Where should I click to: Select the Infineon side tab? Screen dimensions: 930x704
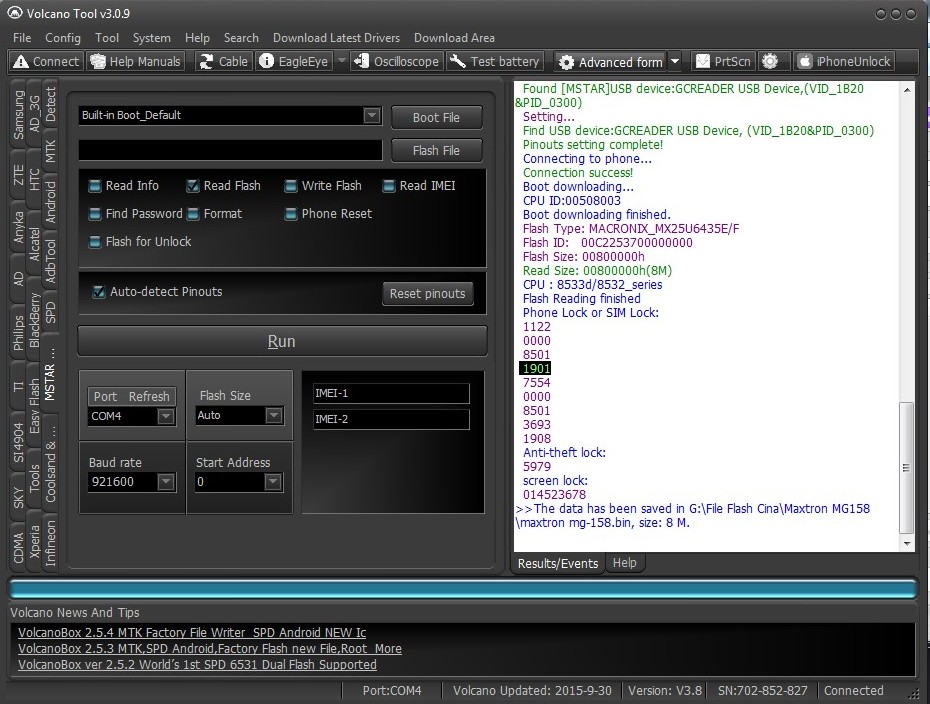point(50,543)
